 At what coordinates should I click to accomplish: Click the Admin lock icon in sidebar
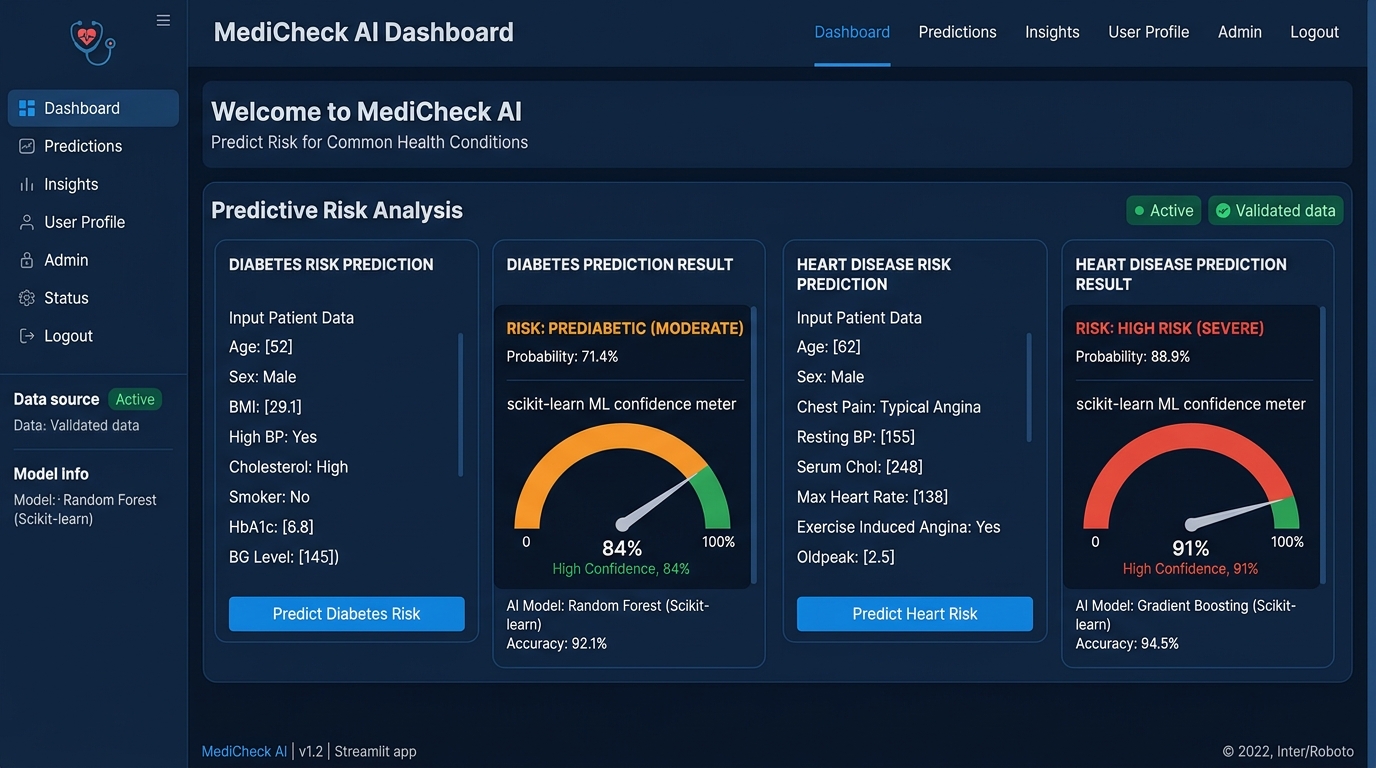coord(27,260)
